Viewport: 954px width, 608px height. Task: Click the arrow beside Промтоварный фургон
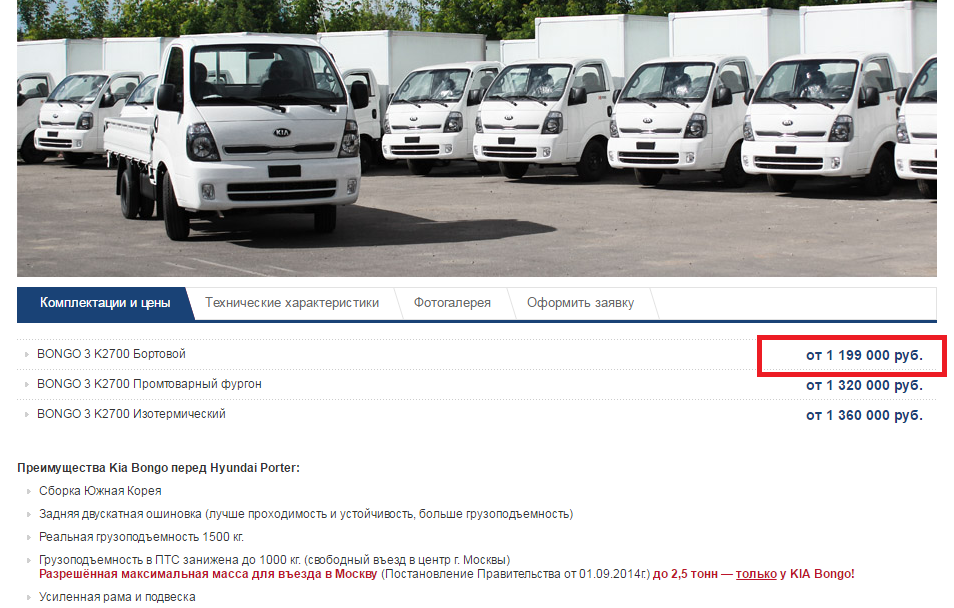coord(27,384)
